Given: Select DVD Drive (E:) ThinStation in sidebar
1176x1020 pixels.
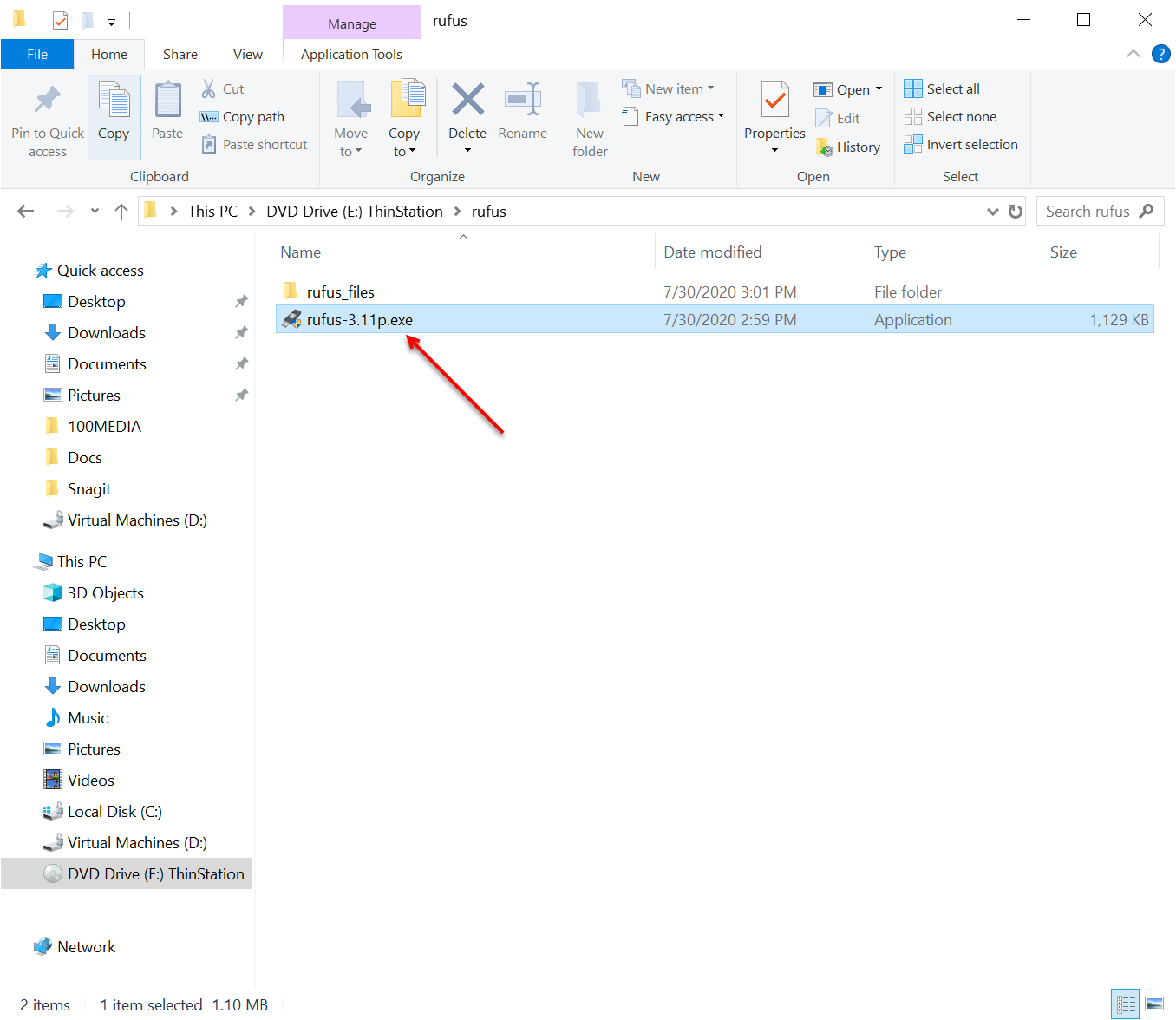Looking at the screenshot, I should click(x=127, y=873).
